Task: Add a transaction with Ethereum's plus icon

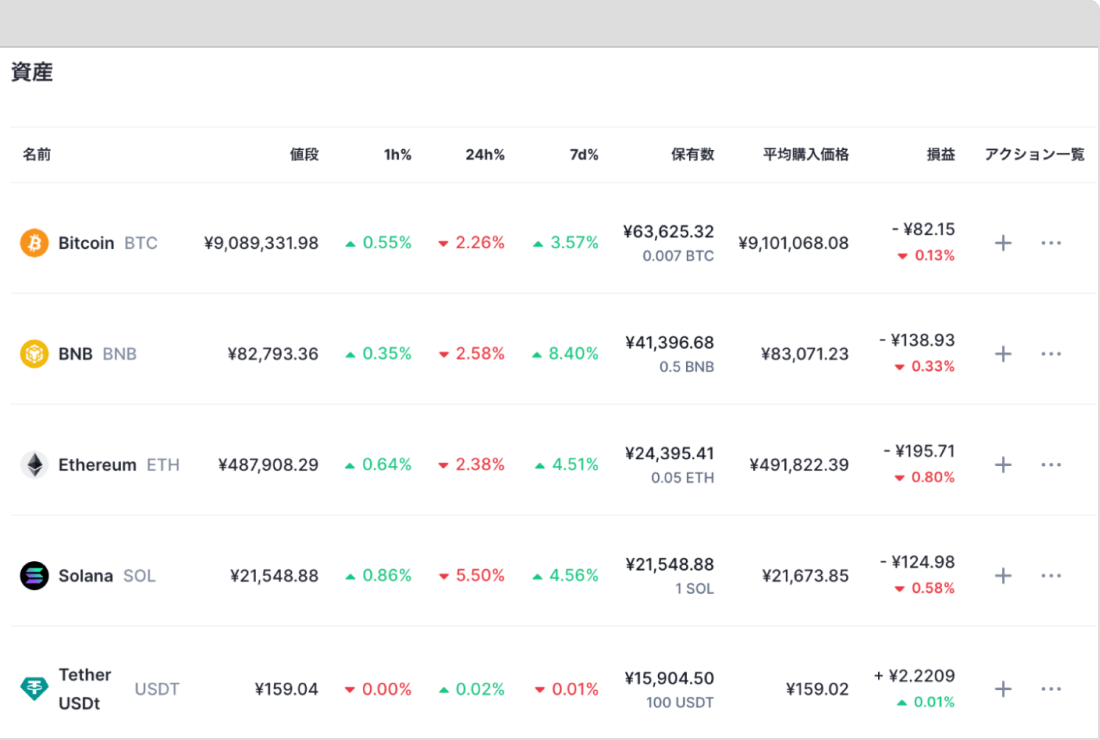Action: click(1003, 464)
